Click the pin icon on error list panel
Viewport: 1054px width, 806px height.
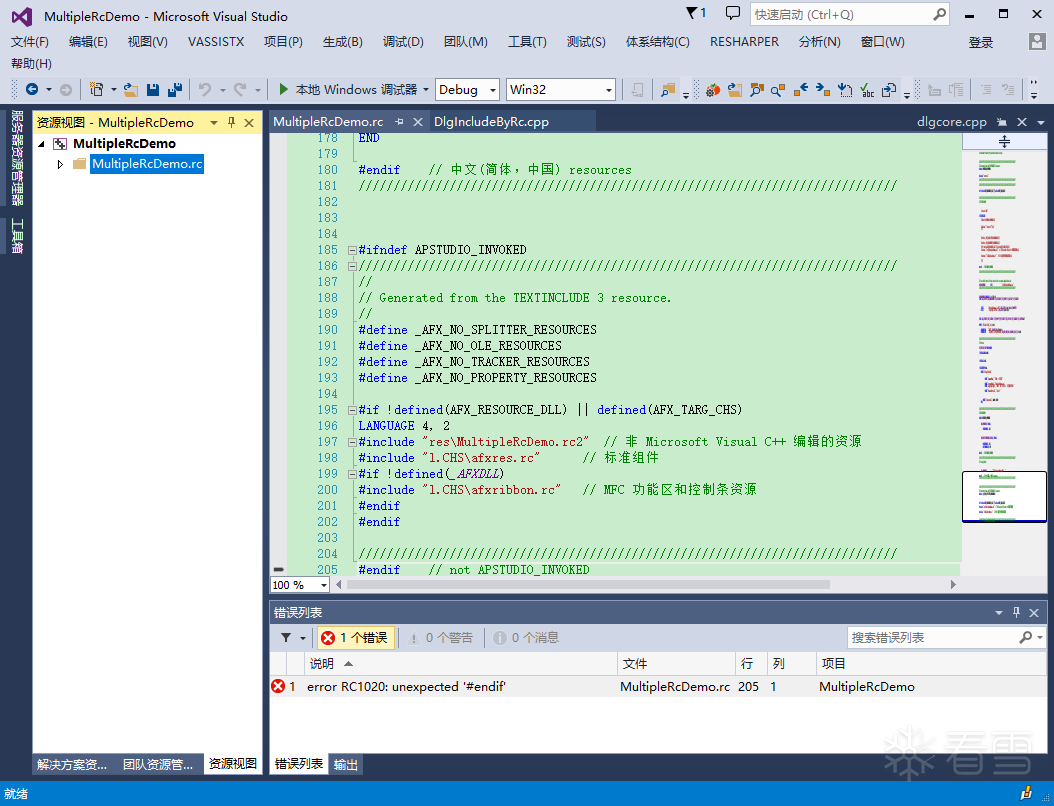click(x=1016, y=612)
